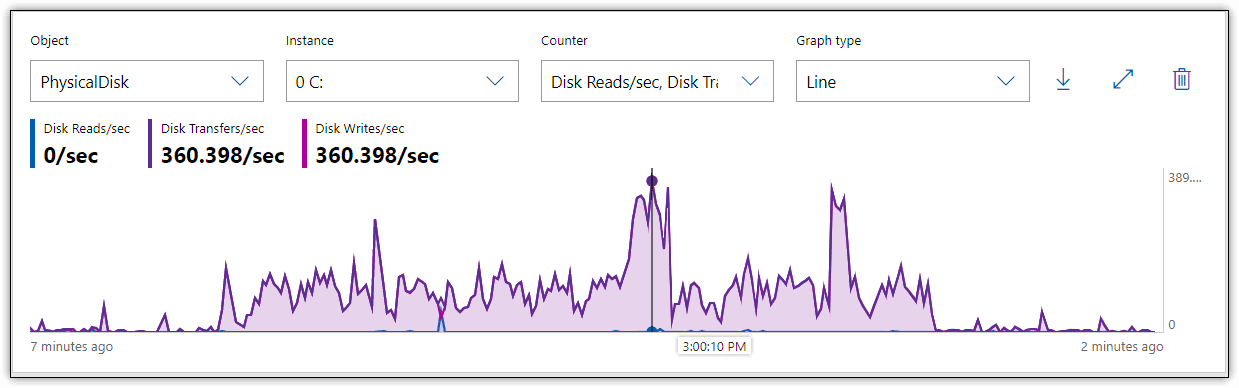This screenshot has height=388, width=1239.
Task: Open the Graph type dropdown showing Line
Action: tap(912, 81)
